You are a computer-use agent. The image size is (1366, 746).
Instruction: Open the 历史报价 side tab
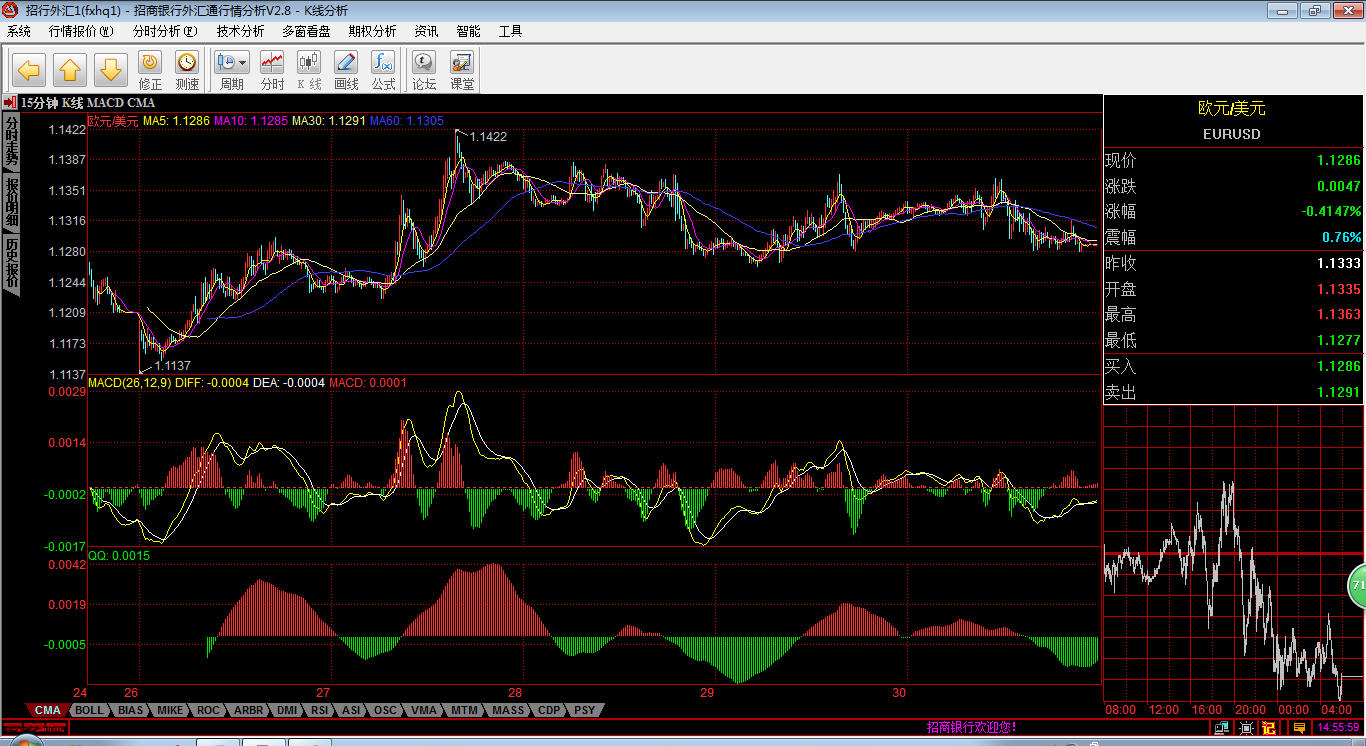click(x=12, y=264)
